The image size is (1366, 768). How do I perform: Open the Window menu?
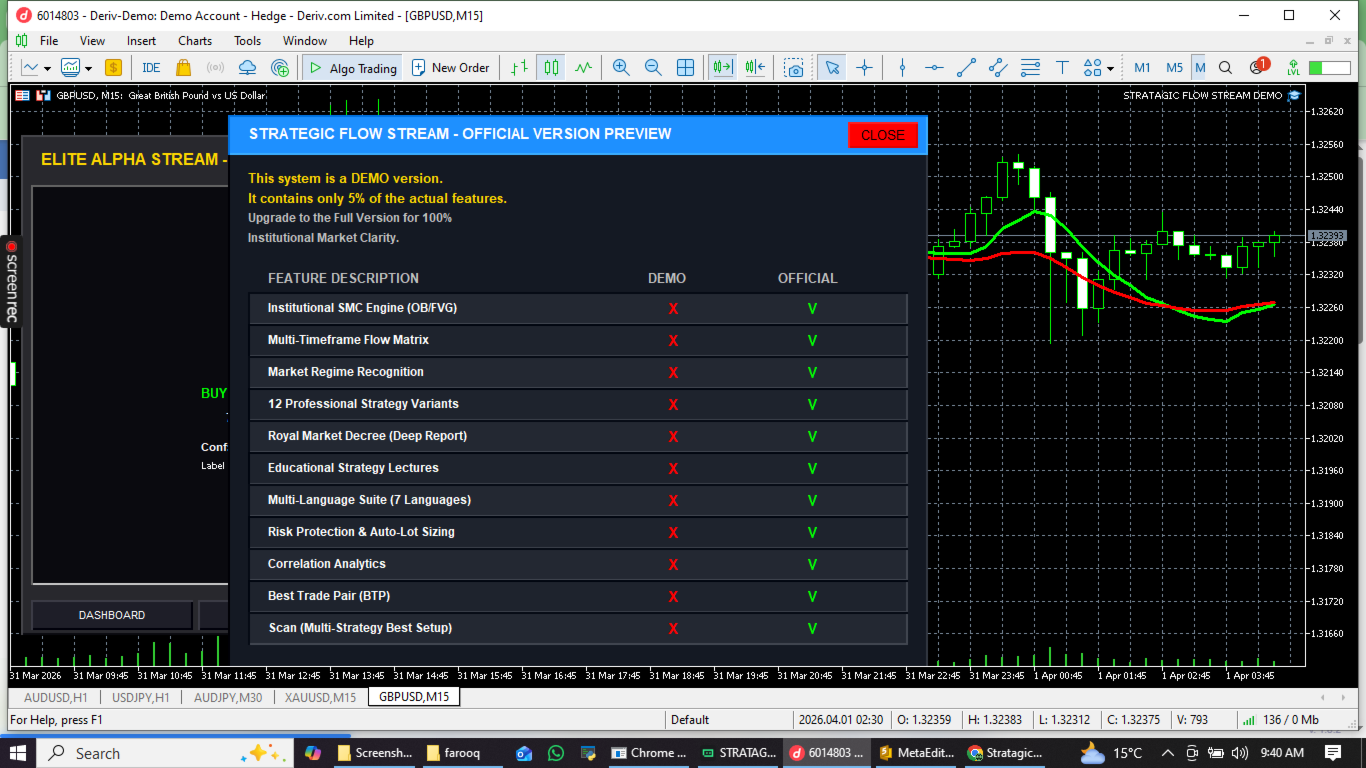305,41
